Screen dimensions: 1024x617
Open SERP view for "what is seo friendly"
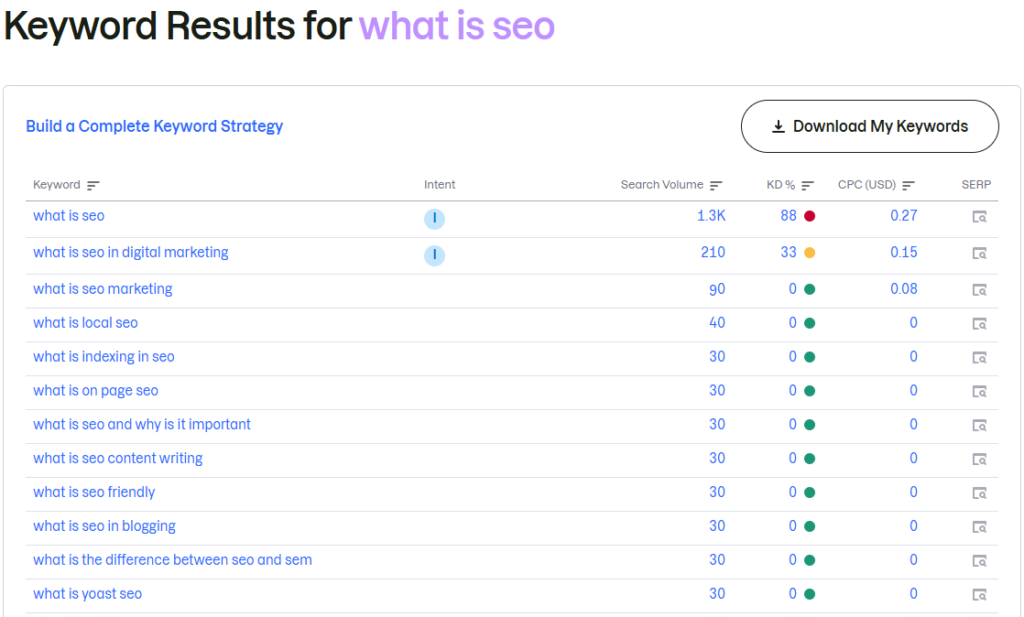click(x=978, y=492)
